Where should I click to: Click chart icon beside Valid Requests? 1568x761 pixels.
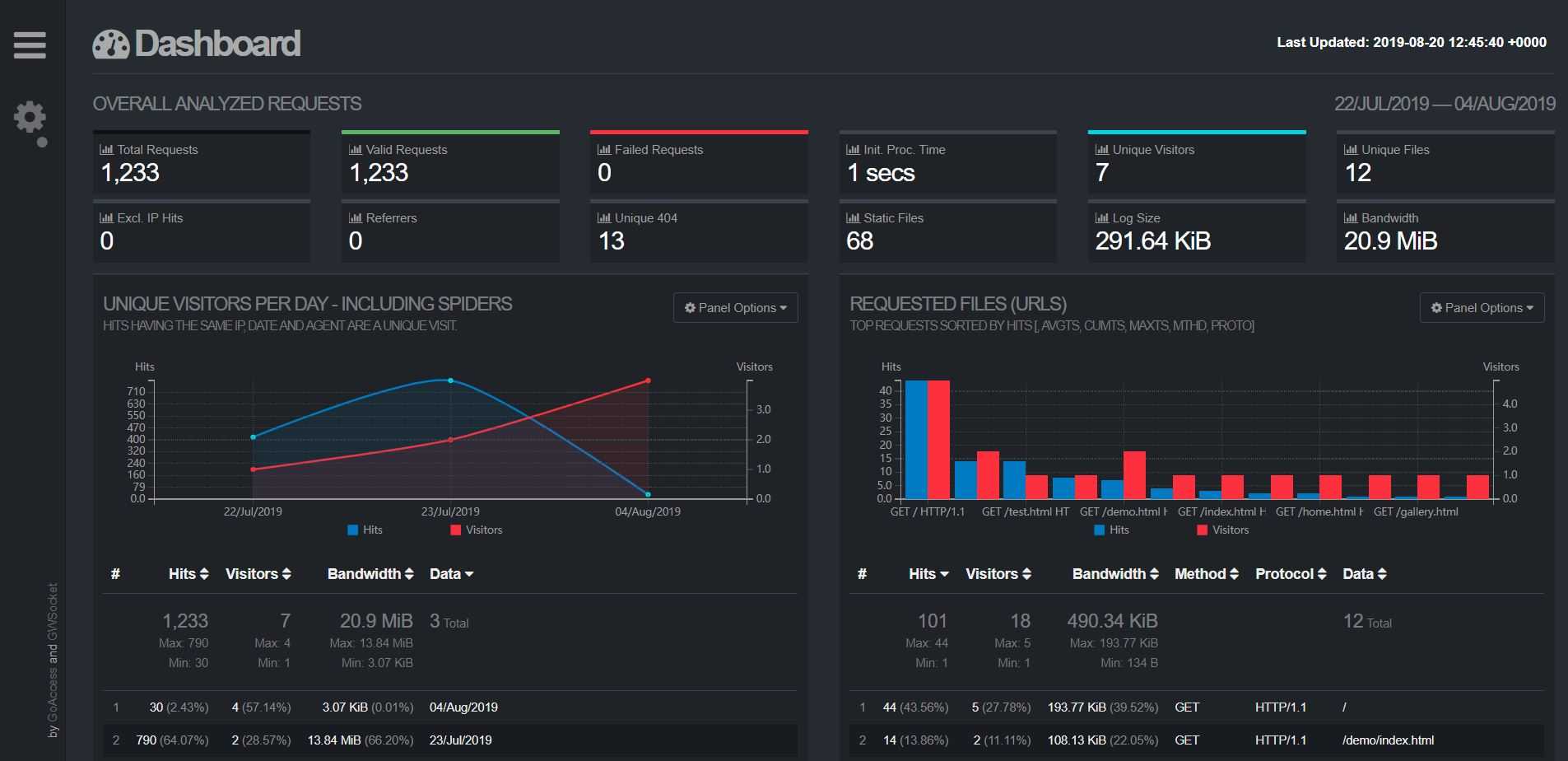click(x=356, y=150)
